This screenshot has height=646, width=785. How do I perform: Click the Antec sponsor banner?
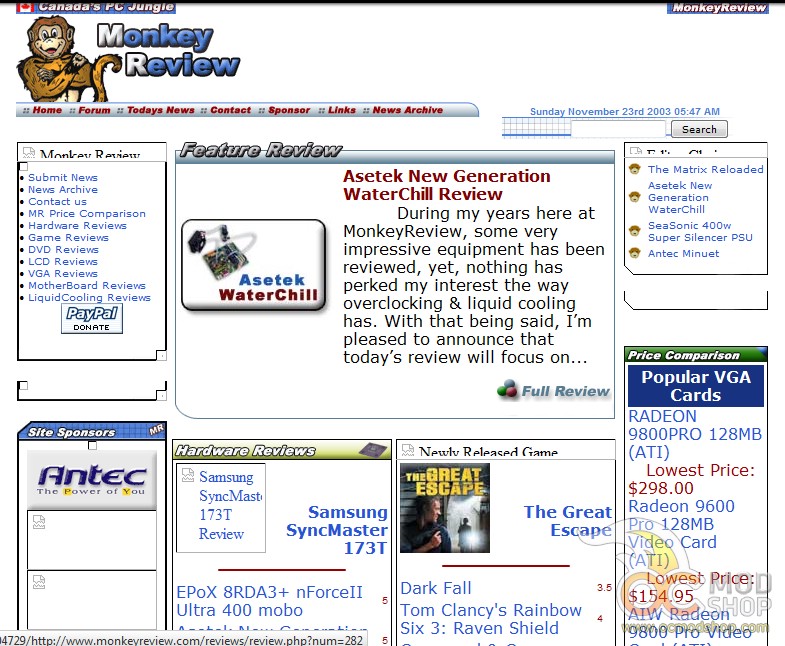click(x=92, y=479)
